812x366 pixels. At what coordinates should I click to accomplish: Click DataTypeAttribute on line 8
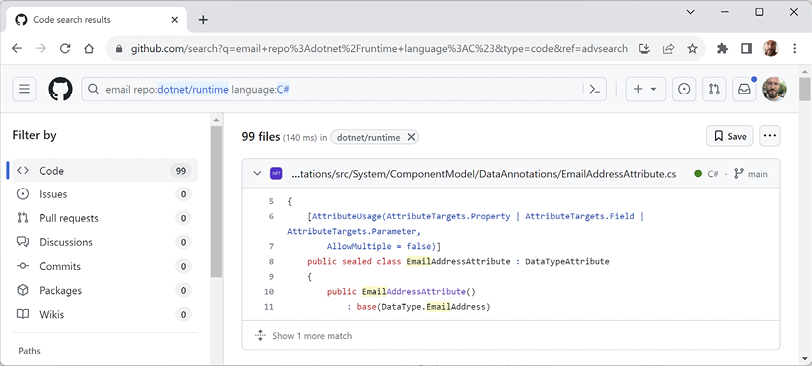[567, 261]
